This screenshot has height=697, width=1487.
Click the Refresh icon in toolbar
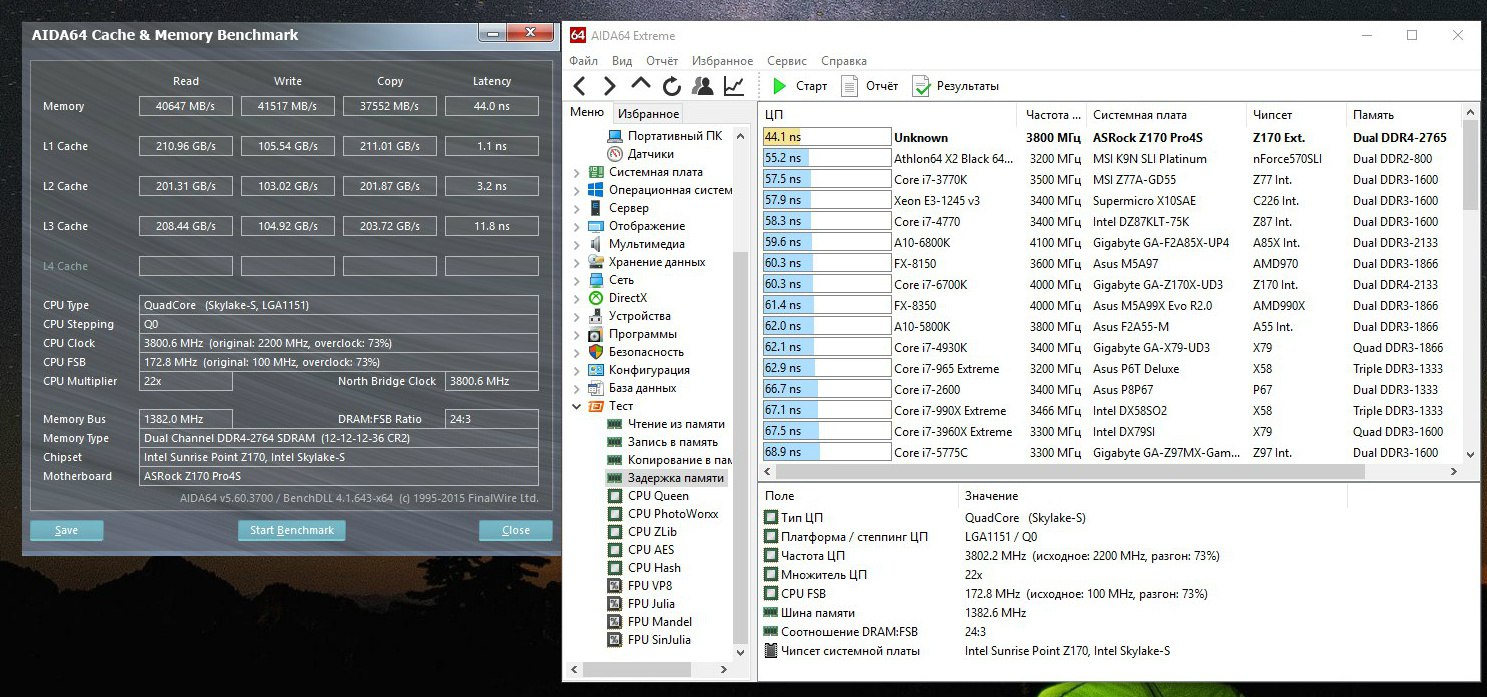672,86
